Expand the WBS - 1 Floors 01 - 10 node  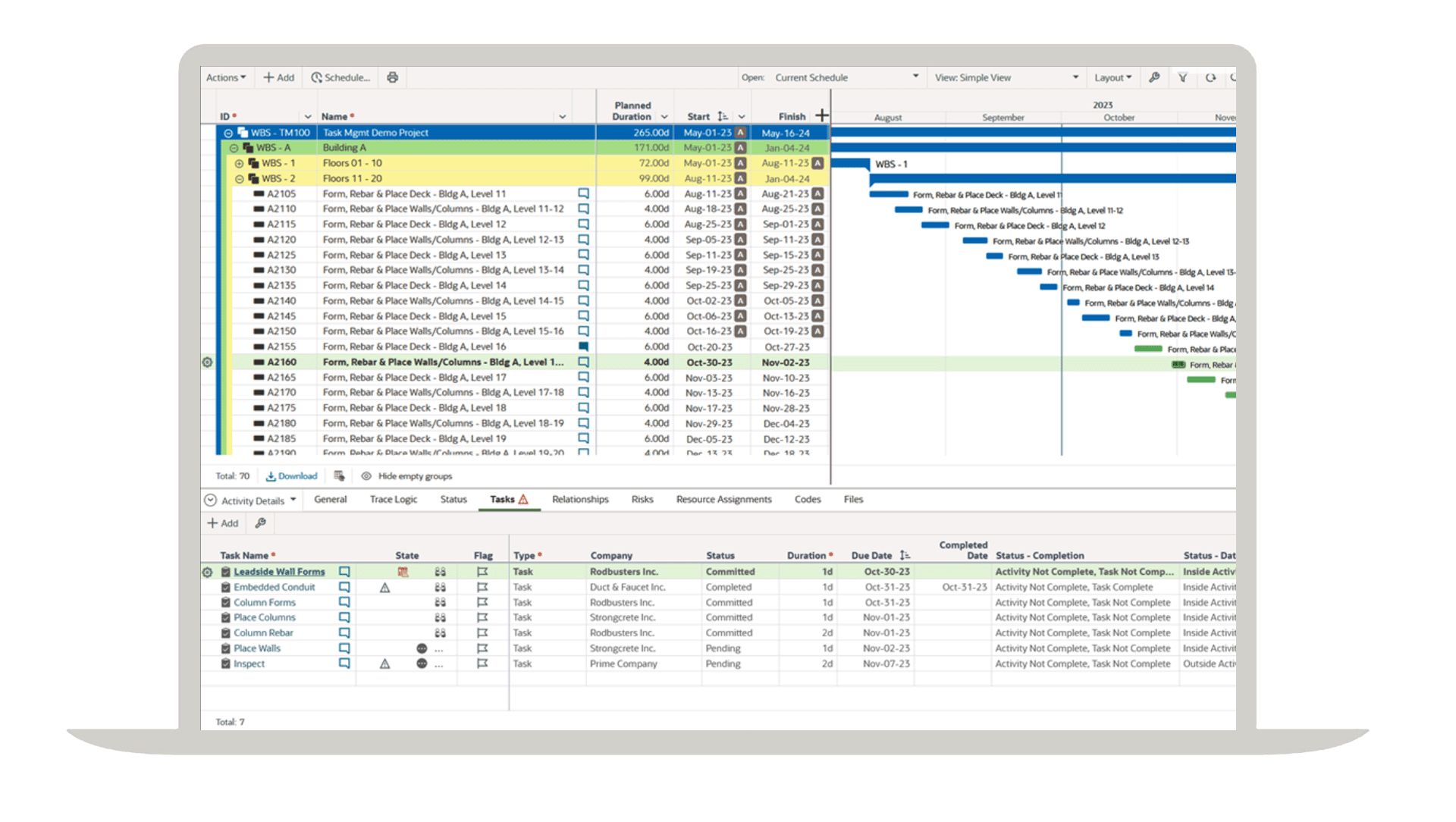coord(239,164)
